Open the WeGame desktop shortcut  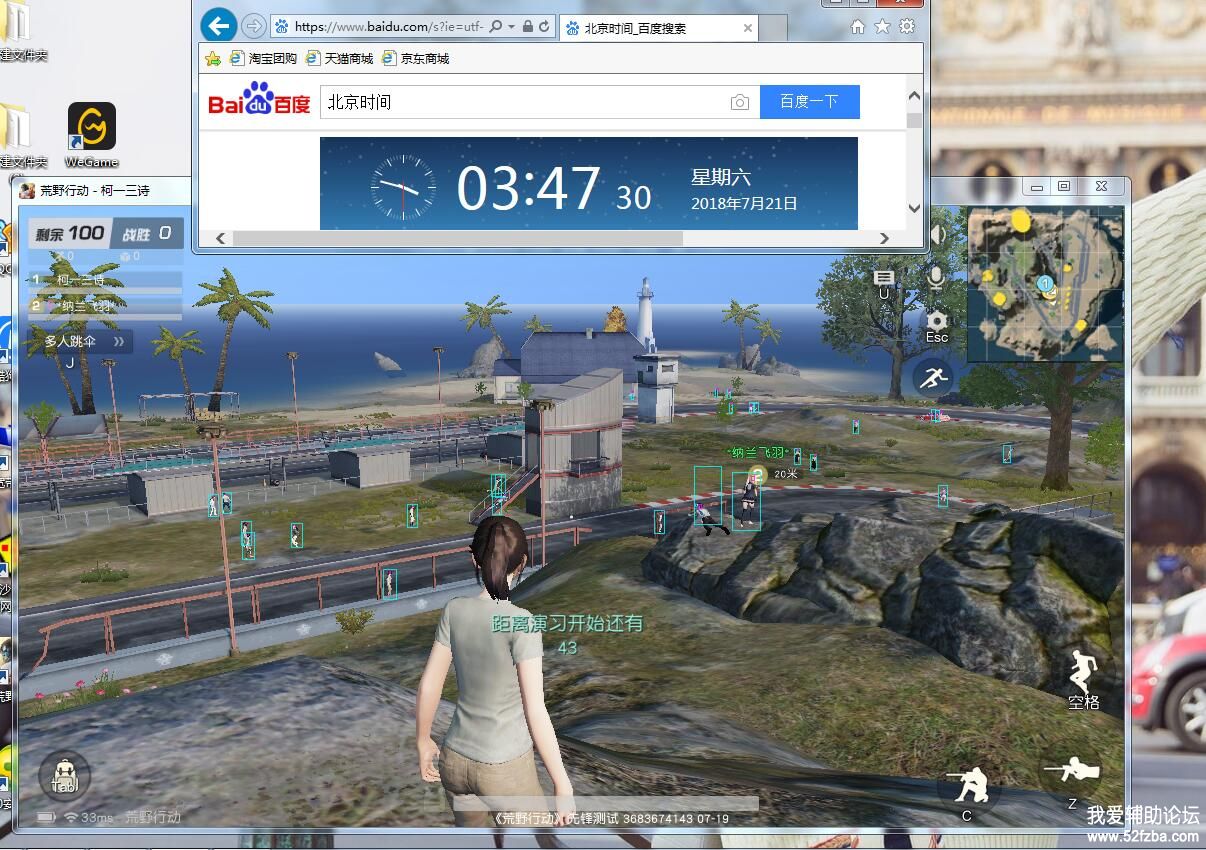[x=92, y=135]
